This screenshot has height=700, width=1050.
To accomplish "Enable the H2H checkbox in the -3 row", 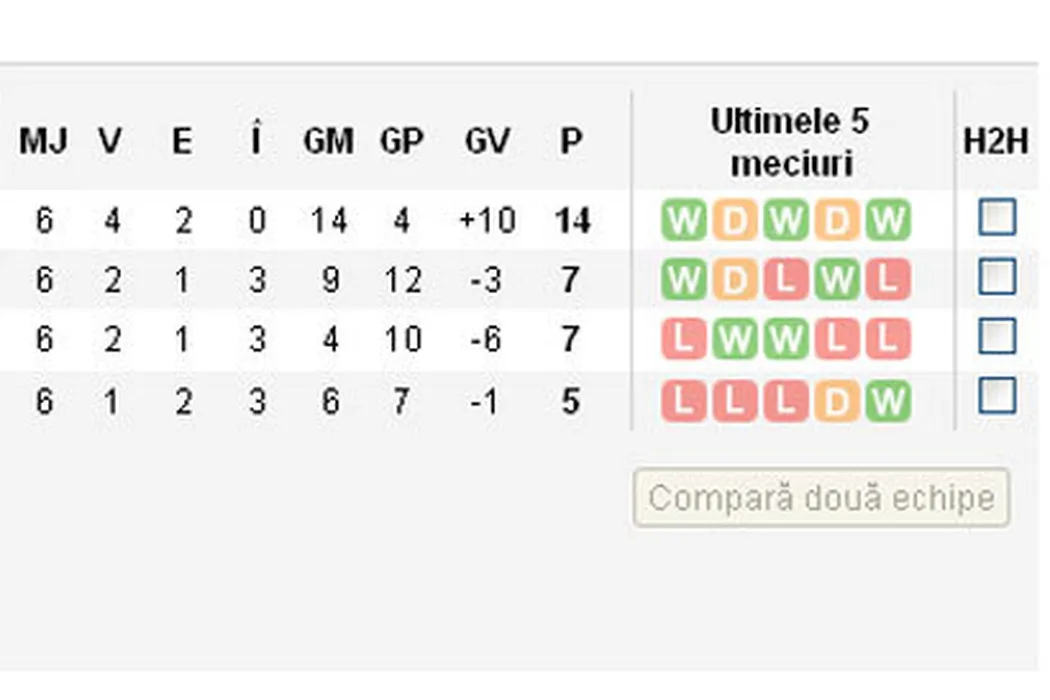I will tap(997, 277).
